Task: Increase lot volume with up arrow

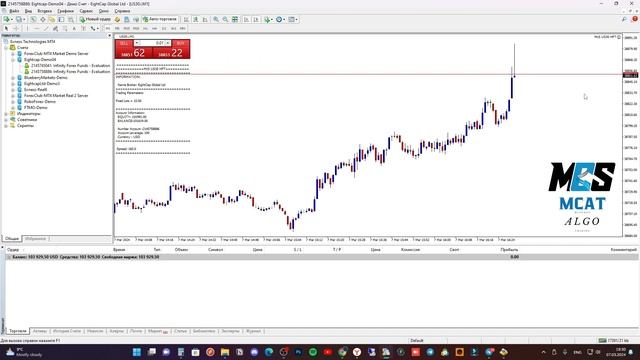Action: (x=168, y=43)
